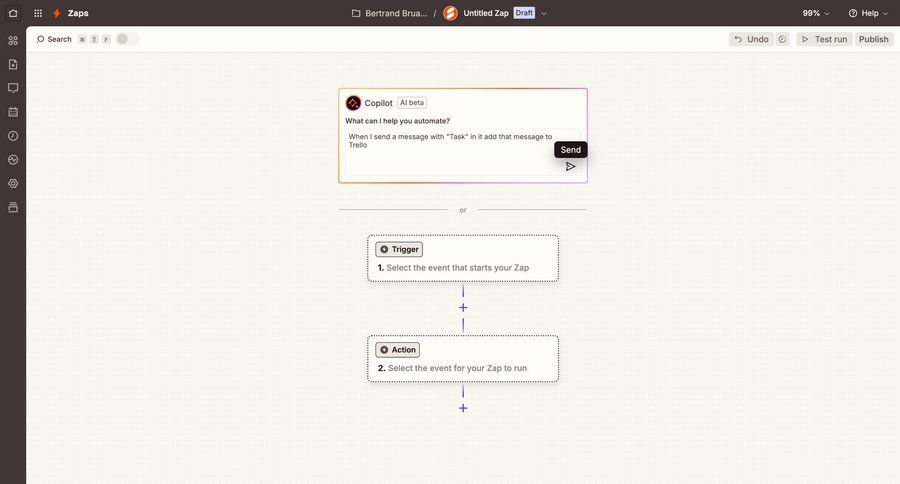Click the Draft status badge

[x=524, y=13]
